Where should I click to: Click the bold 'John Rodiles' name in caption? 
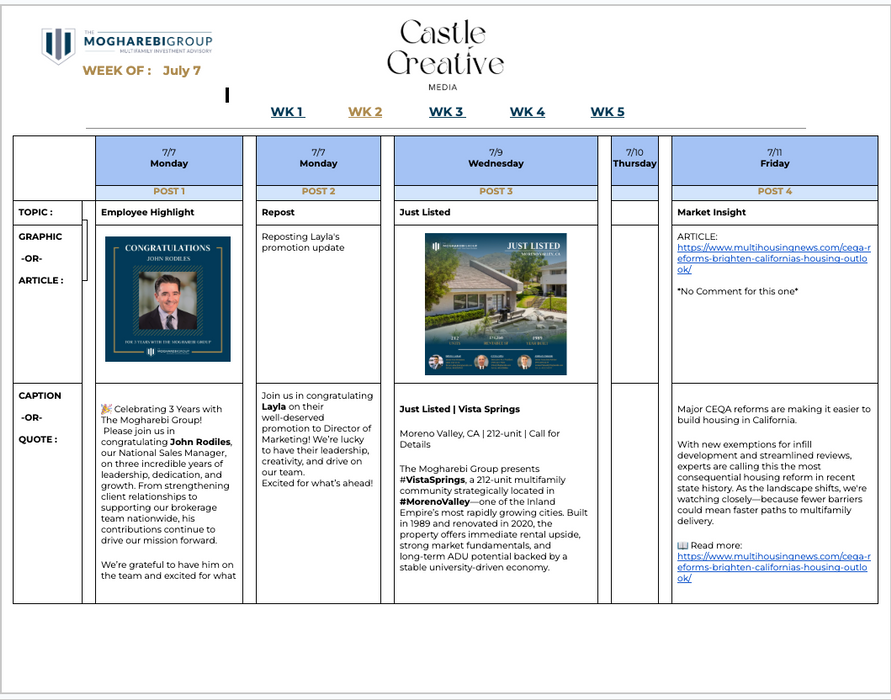tap(200, 442)
